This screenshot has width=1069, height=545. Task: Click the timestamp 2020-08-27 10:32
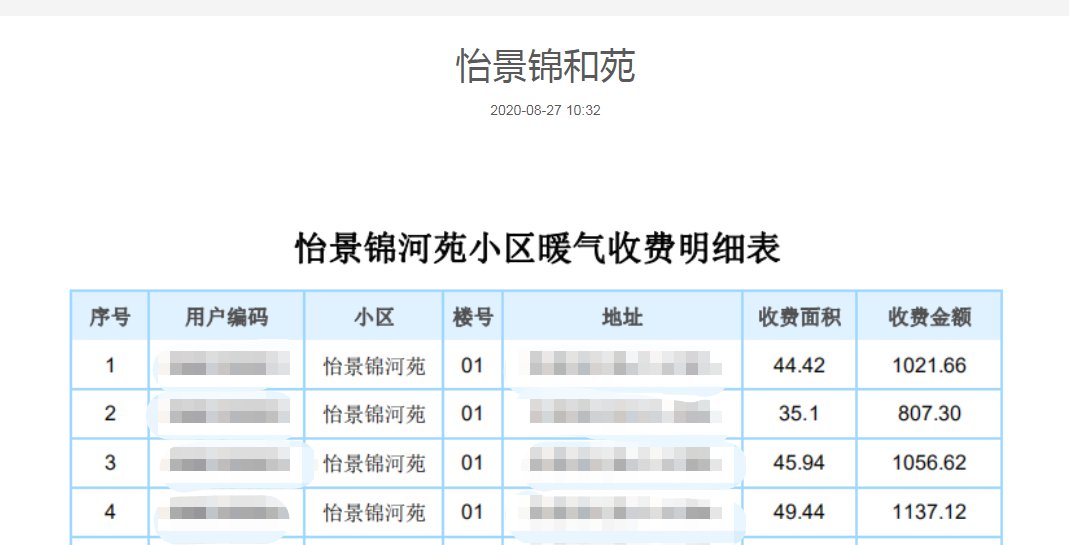[x=545, y=111]
